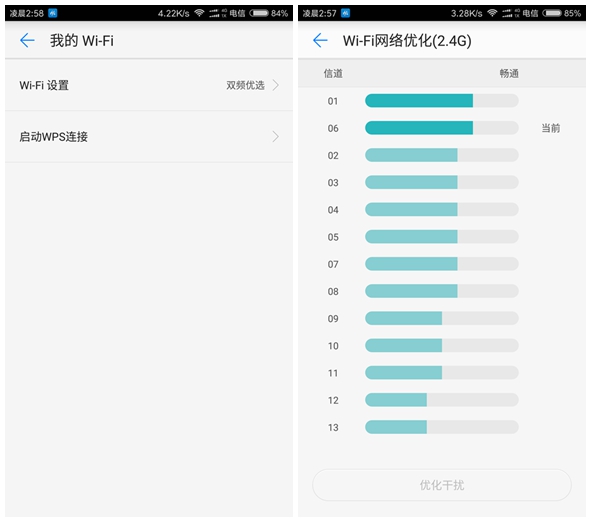The width and height of the screenshot is (591, 522).
Task: Tap the 我的 Wi-Fi title
Action: pyautogui.click(x=82, y=41)
